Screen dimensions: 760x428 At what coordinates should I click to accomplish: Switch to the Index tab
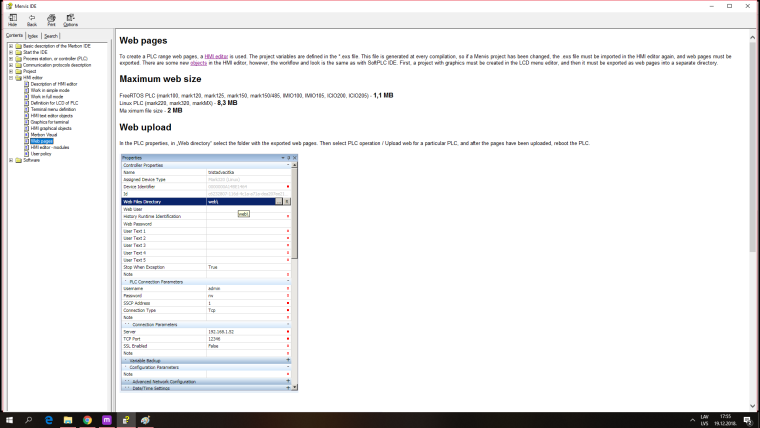[x=33, y=36]
